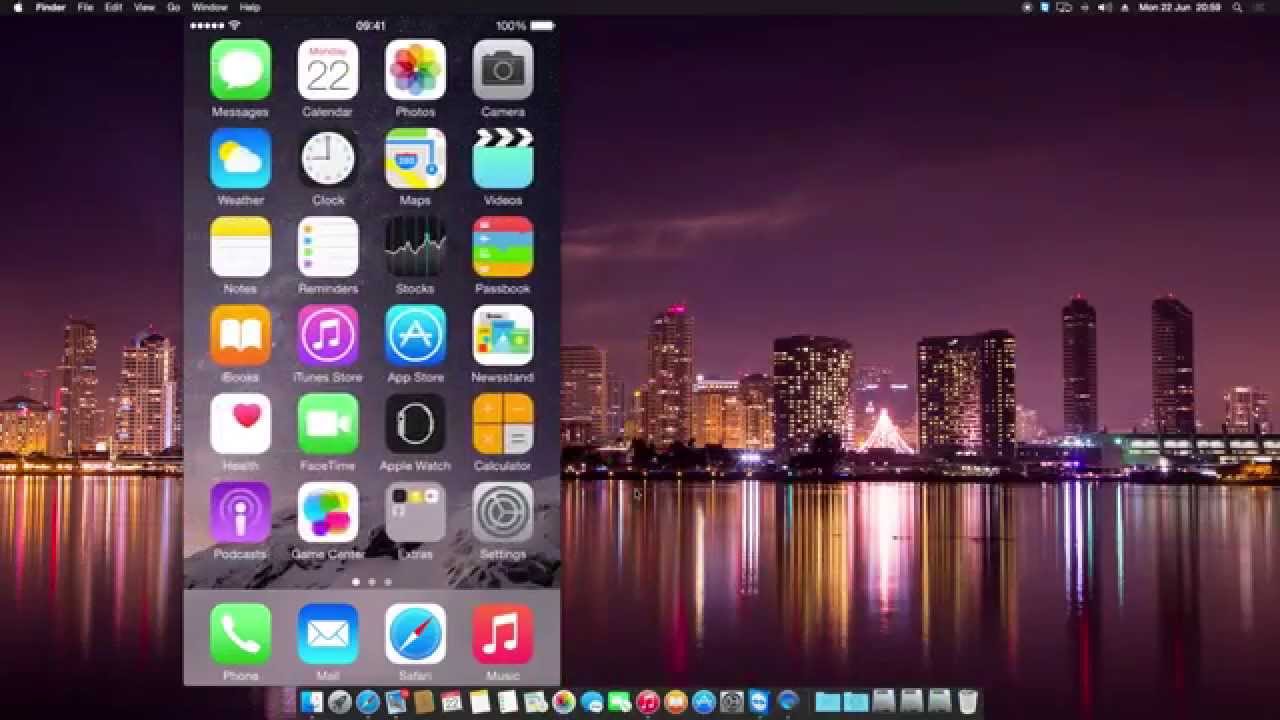Open the Calendar app showing 22
This screenshot has height=720, width=1280.
(x=328, y=69)
